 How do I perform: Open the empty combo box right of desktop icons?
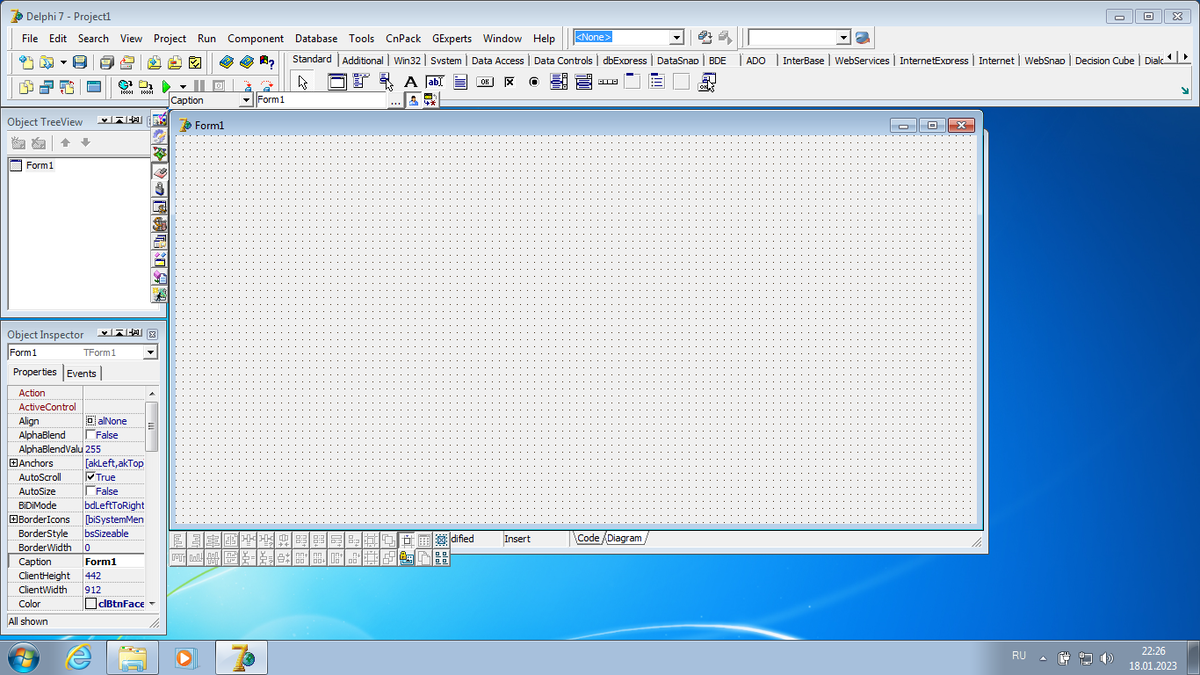[843, 37]
